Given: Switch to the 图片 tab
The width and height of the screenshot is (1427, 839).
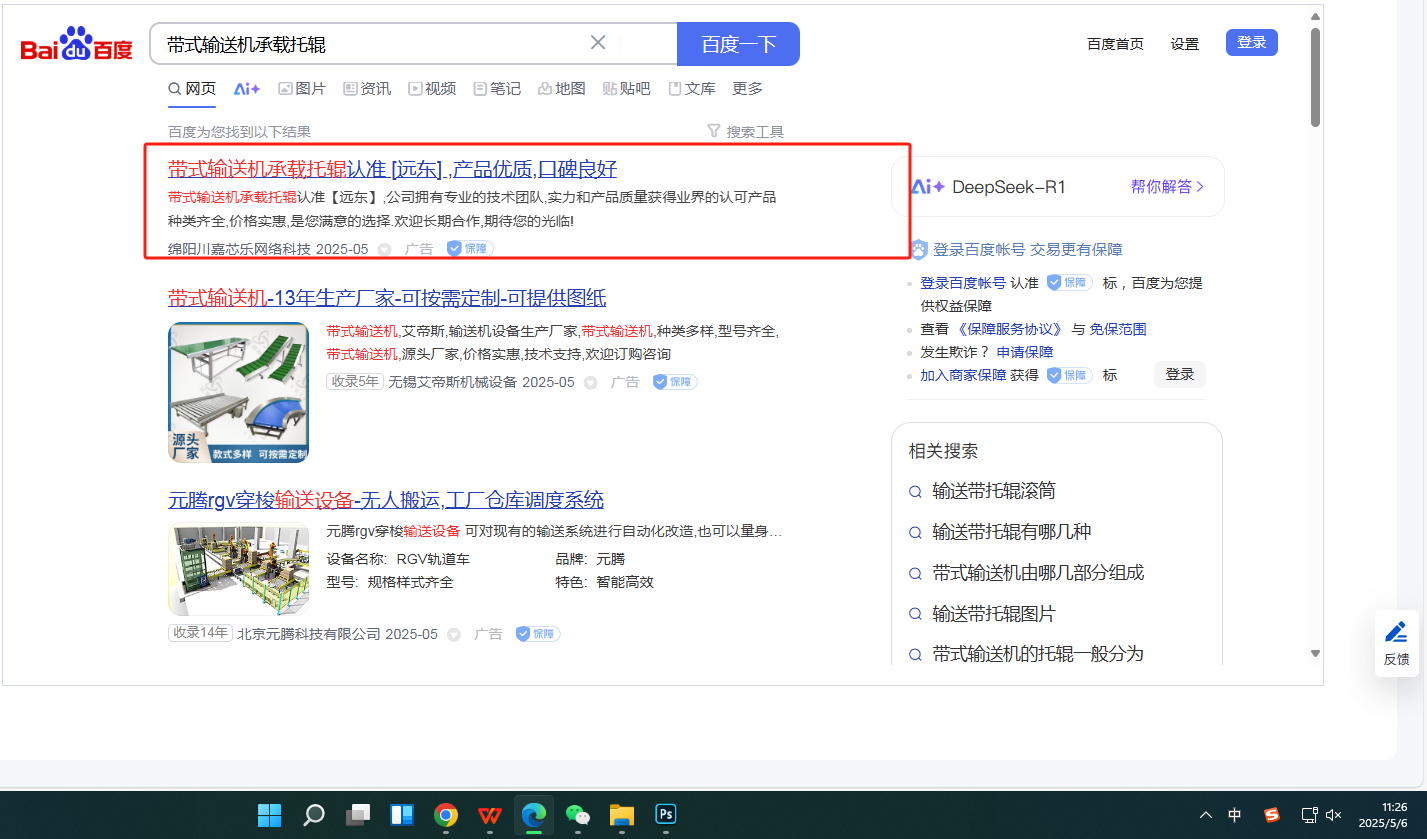Looking at the screenshot, I should tap(302, 89).
